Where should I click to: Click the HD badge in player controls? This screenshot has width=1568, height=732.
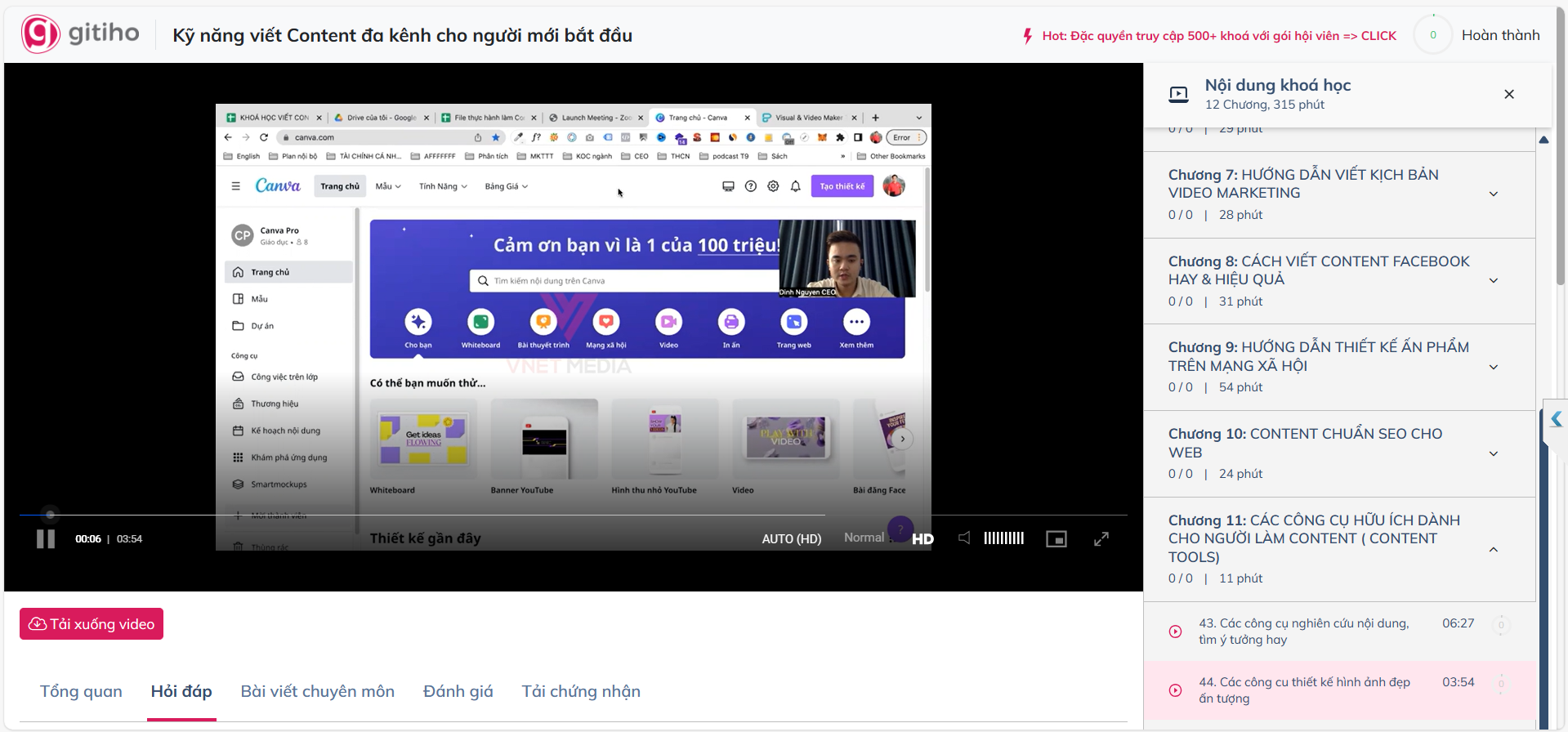tap(922, 539)
